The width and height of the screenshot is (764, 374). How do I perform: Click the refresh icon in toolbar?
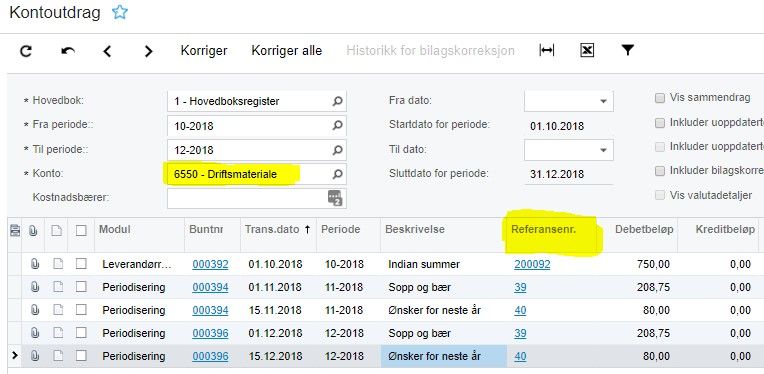(26, 51)
